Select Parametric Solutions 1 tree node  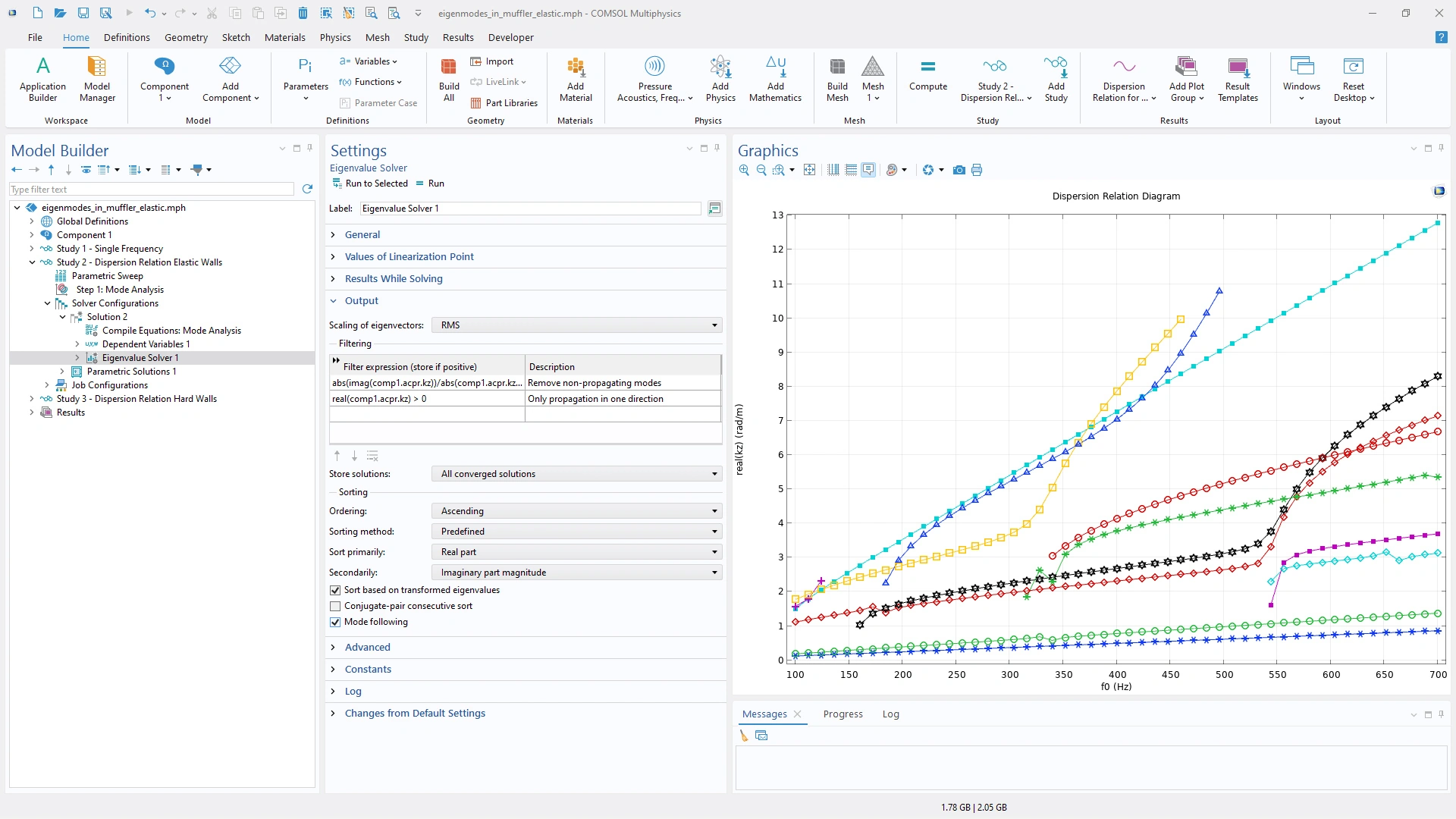point(131,372)
